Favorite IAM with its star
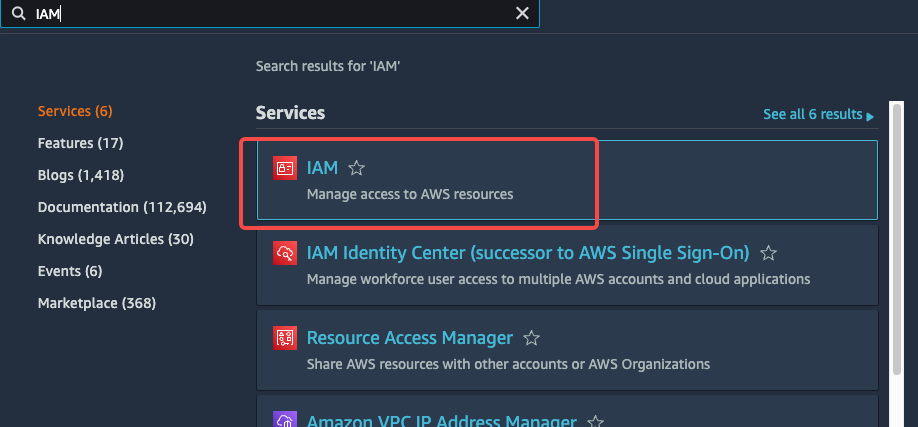Screen dimensions: 918x427 point(357,169)
